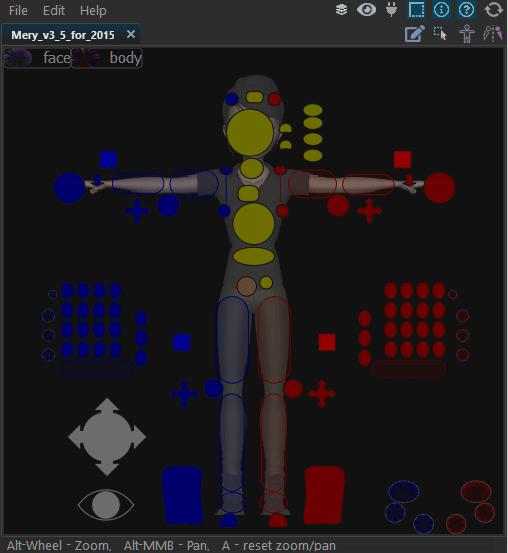The image size is (508, 553).
Task: Select the yellow small circle beside the pelvis
Action: (x=266, y=282)
